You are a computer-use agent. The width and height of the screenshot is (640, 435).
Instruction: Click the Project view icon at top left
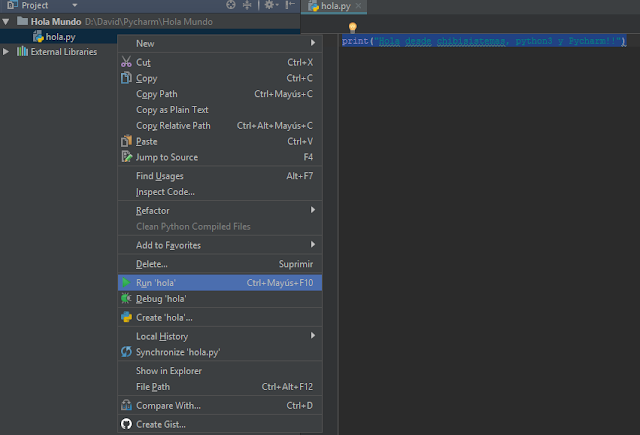coord(12,5)
